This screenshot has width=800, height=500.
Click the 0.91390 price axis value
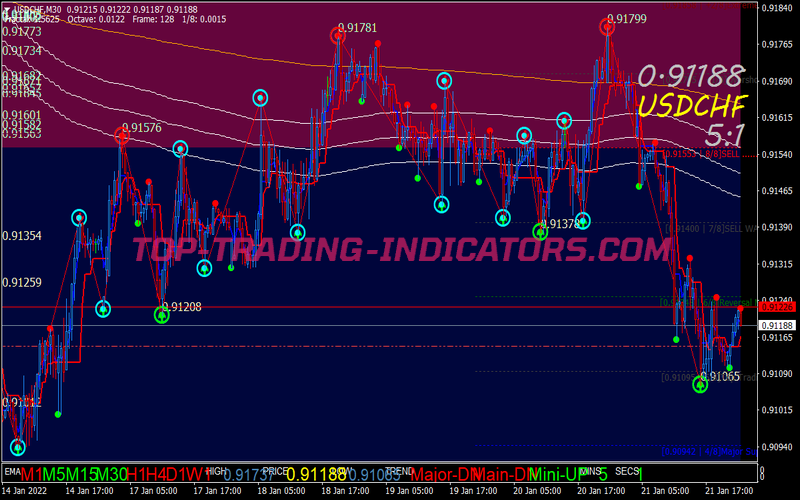point(777,227)
